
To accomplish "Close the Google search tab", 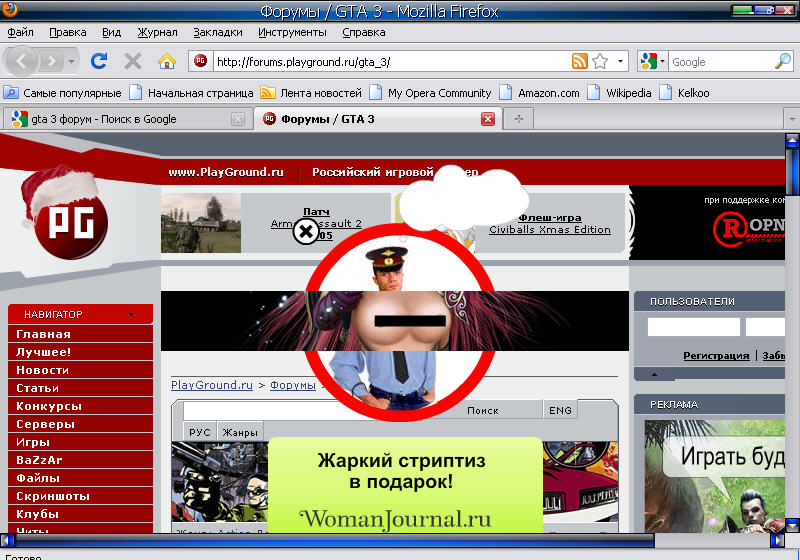I will [237, 119].
